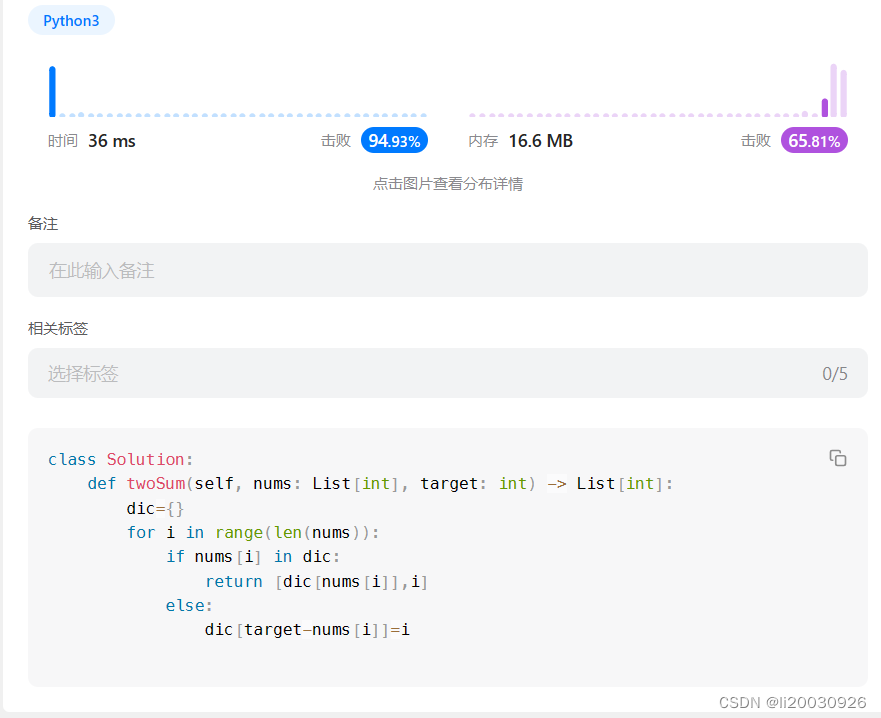The image size is (881, 718).
Task: Select the Python3 language tab
Action: click(71, 20)
